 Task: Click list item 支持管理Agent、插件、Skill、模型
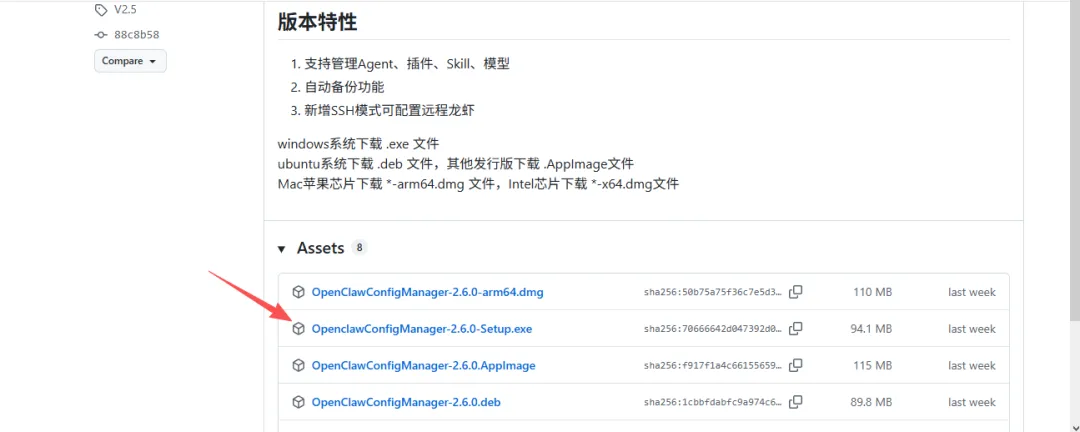coord(407,64)
